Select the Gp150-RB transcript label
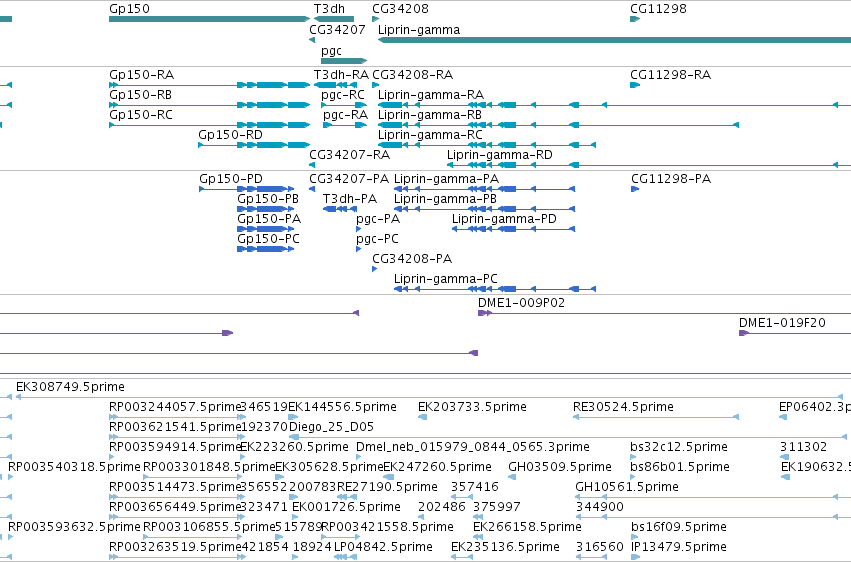This screenshot has width=851, height=562. 141,95
